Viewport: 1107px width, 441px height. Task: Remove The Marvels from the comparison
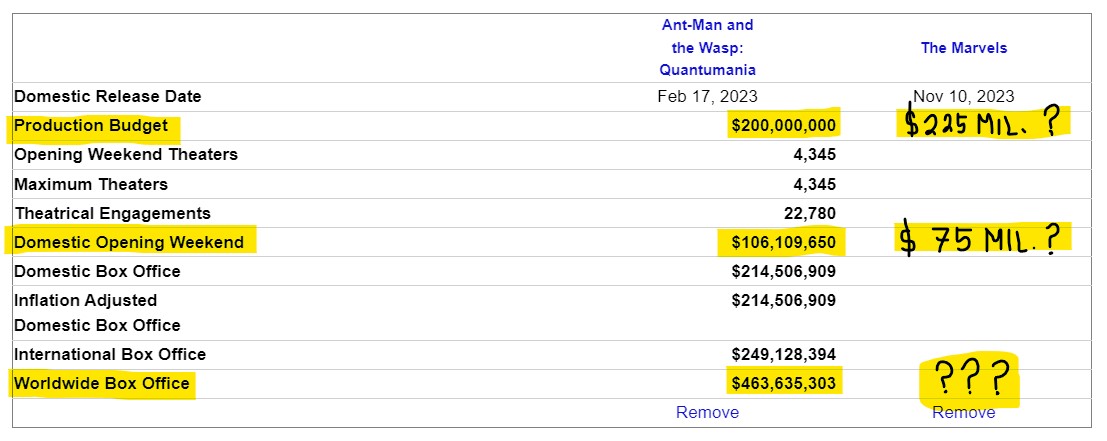964,412
